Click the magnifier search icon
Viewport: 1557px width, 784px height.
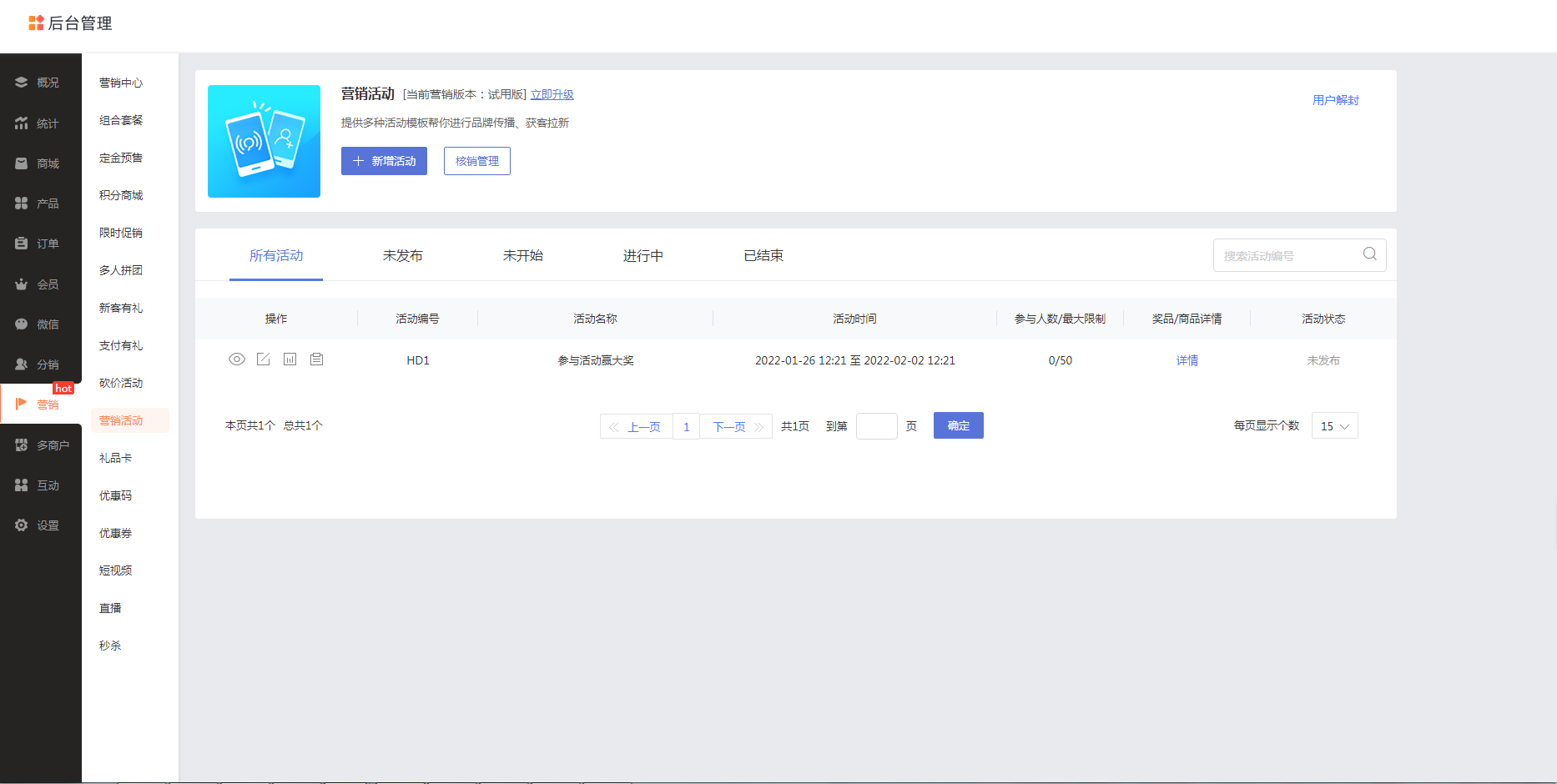(1369, 254)
